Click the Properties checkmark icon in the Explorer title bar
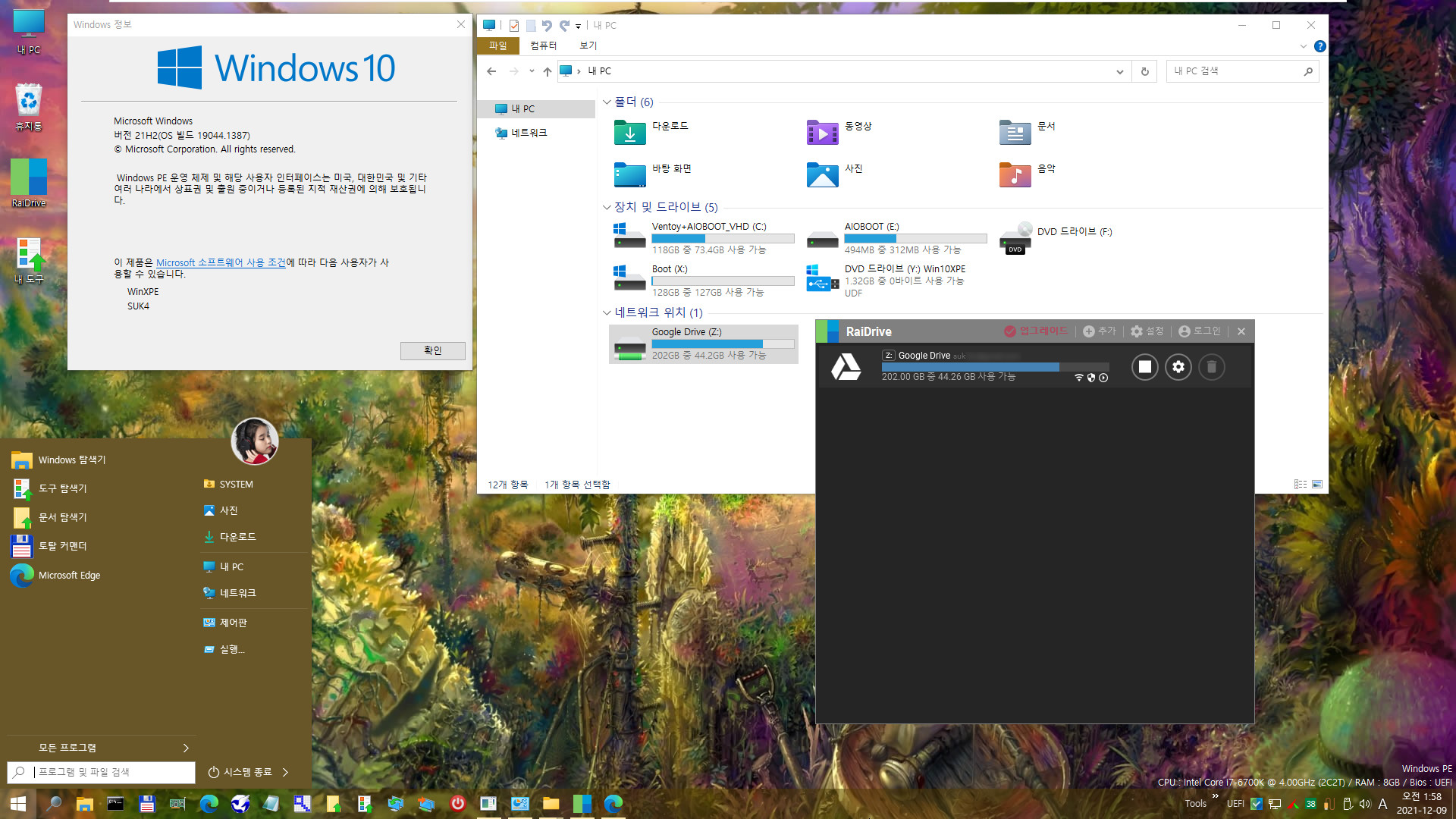 click(x=513, y=26)
